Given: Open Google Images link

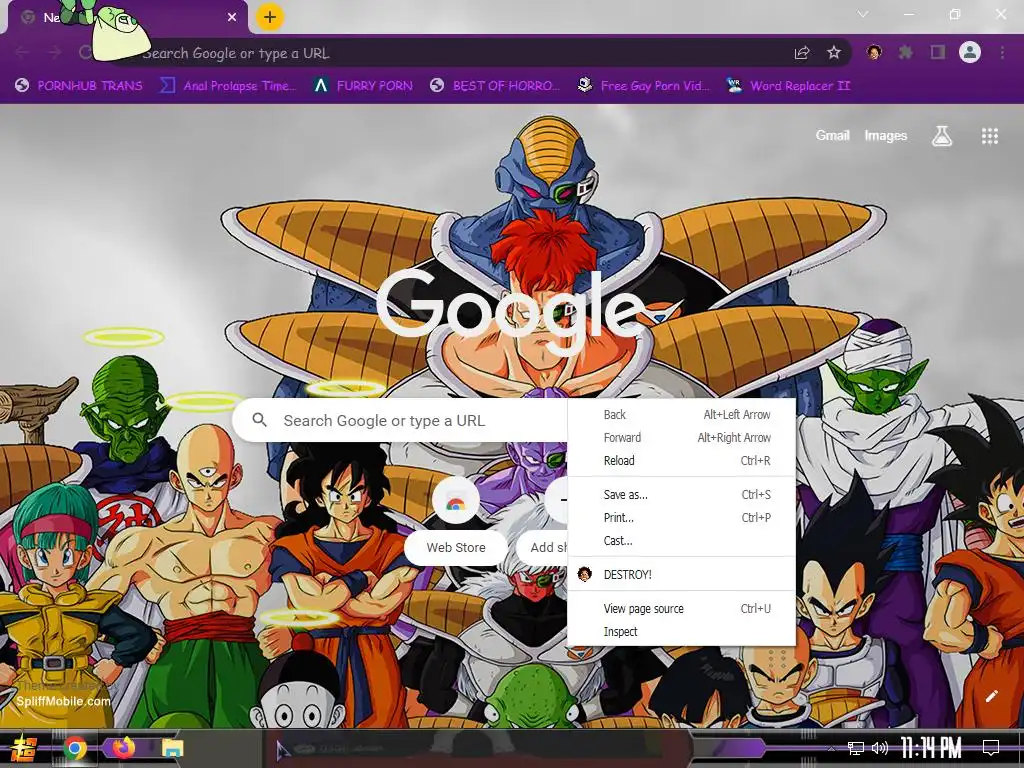Looking at the screenshot, I should [886, 135].
